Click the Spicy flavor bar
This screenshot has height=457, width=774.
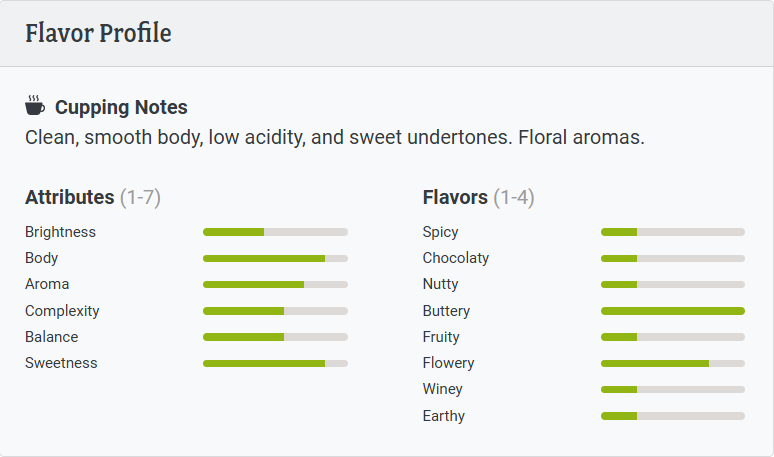672,232
